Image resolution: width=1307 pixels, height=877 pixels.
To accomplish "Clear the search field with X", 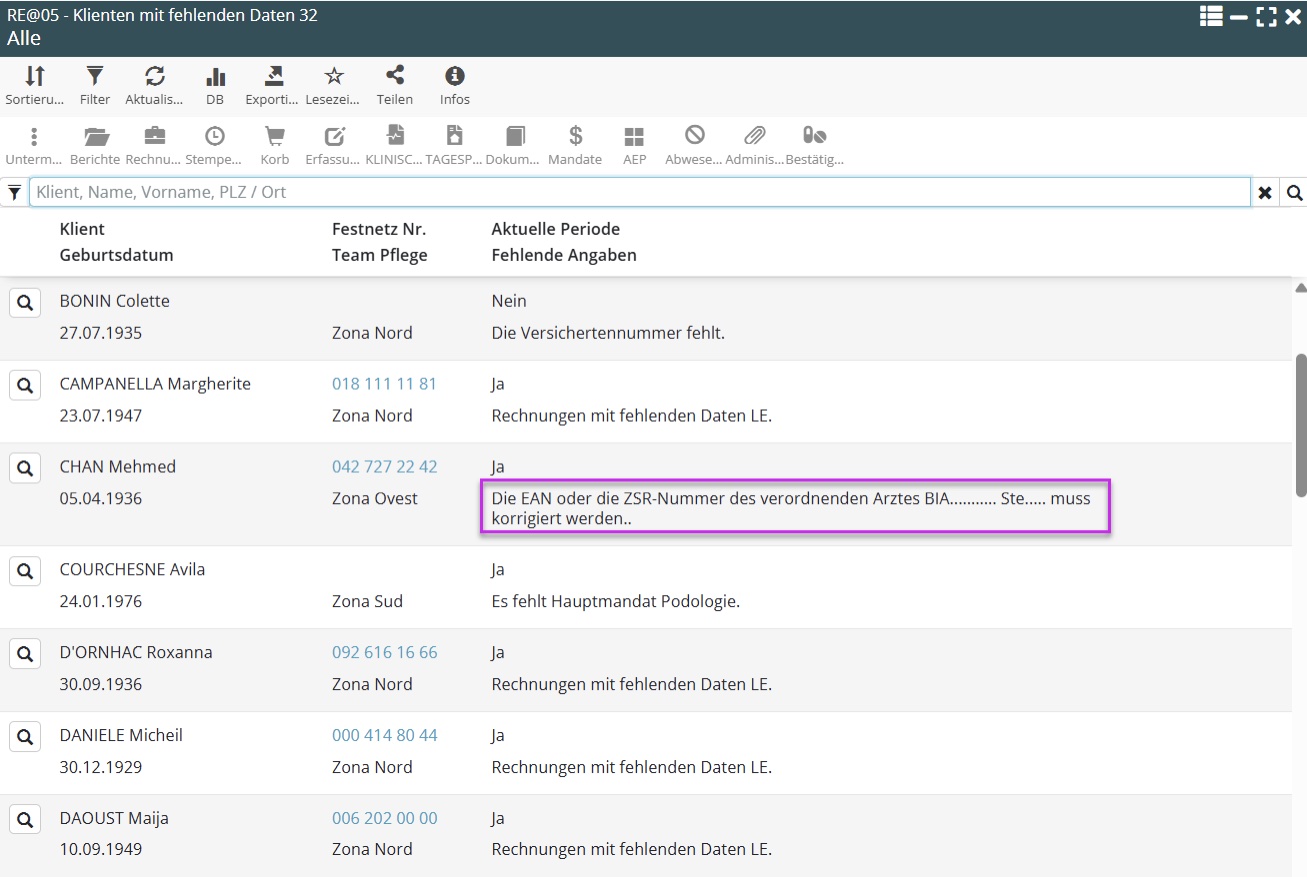I will pyautogui.click(x=1265, y=193).
